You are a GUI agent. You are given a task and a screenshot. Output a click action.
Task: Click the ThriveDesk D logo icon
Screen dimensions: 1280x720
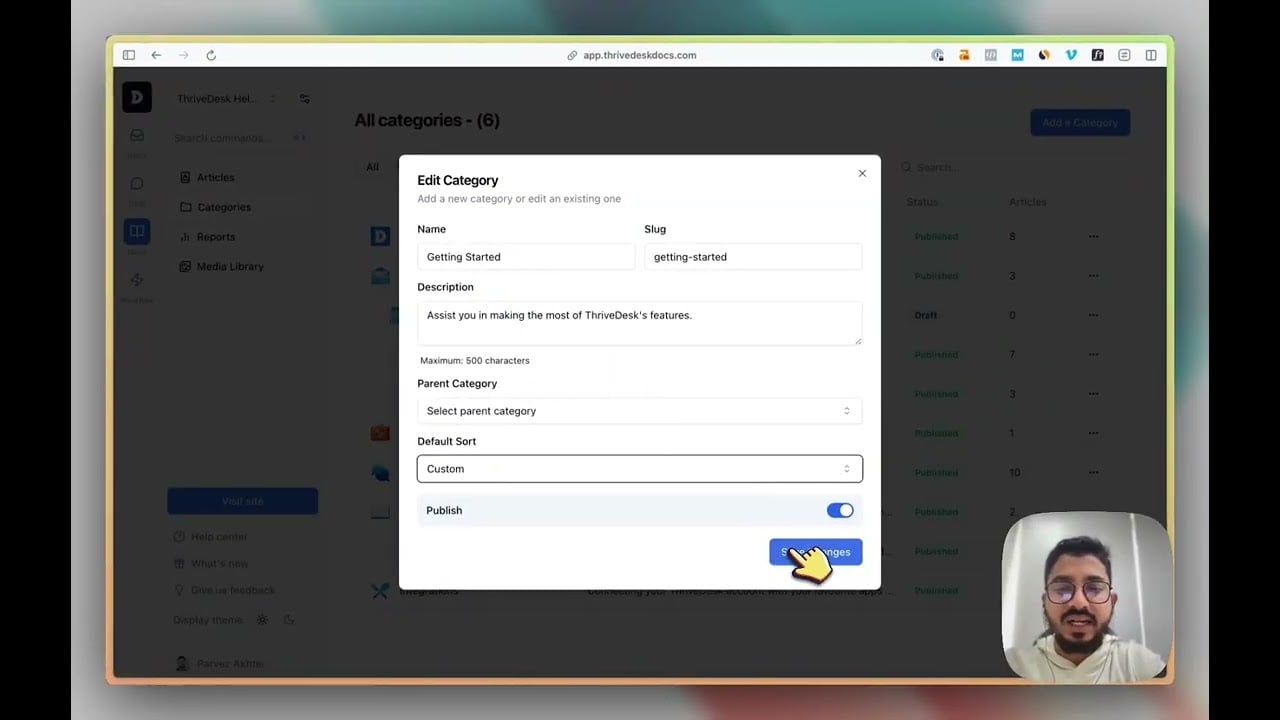pos(137,97)
